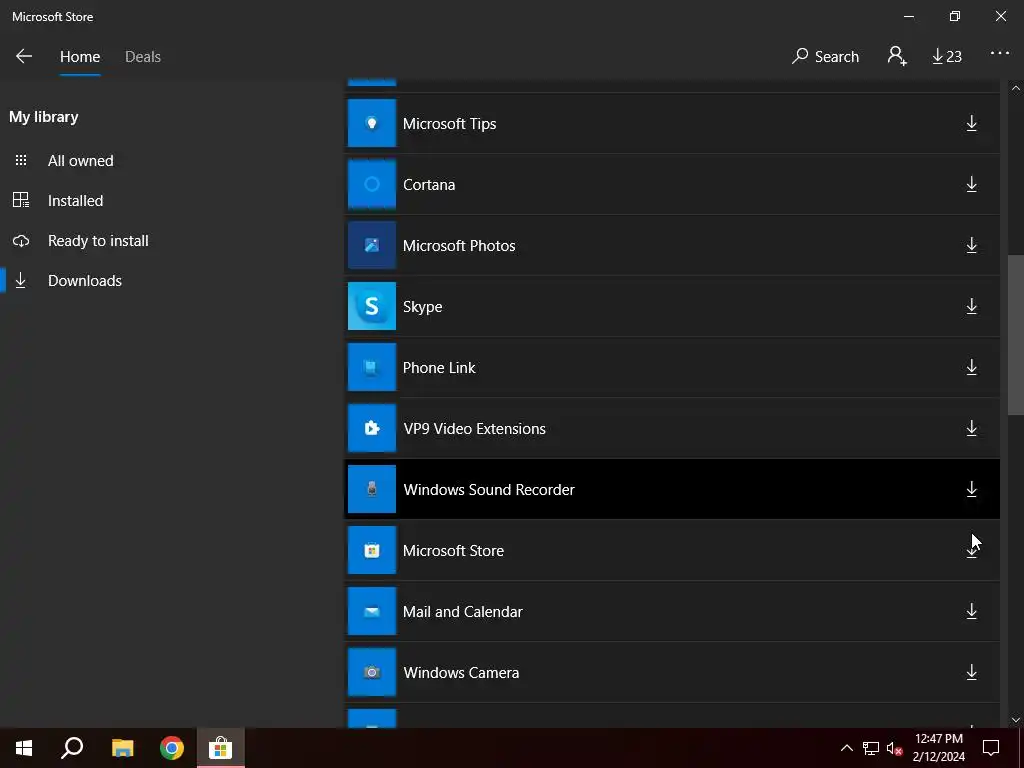The width and height of the screenshot is (1024, 768).
Task: Click the Mail and Calendar name
Action: (463, 612)
